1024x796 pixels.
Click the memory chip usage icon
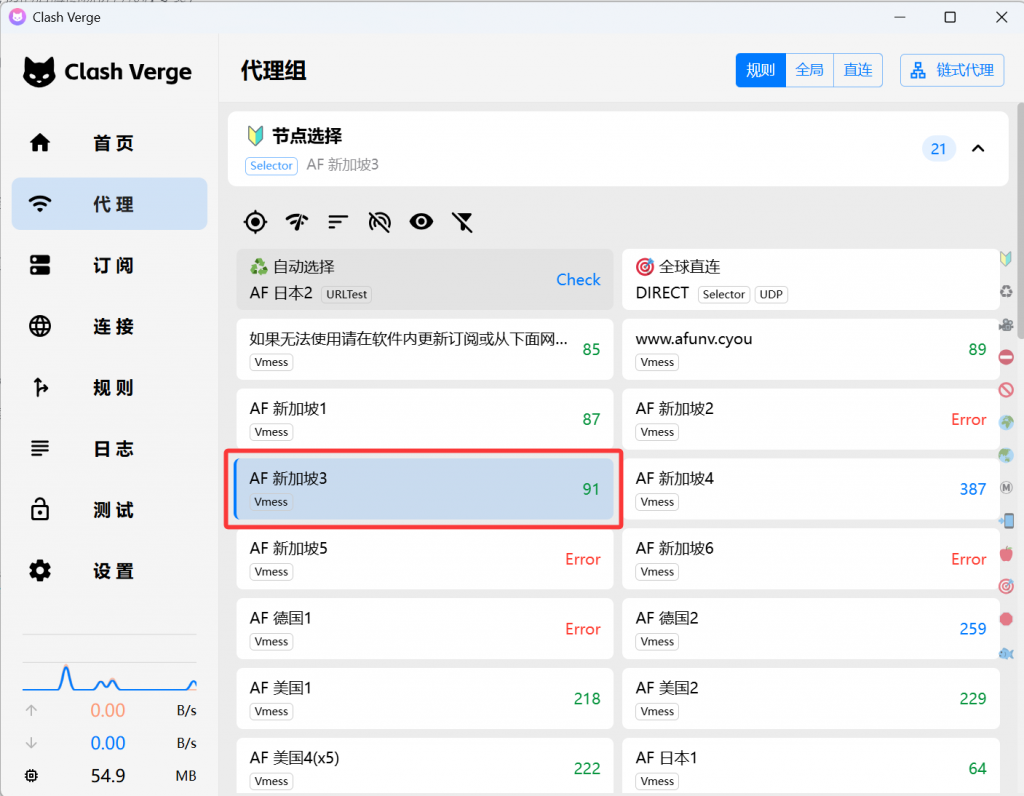click(31, 776)
